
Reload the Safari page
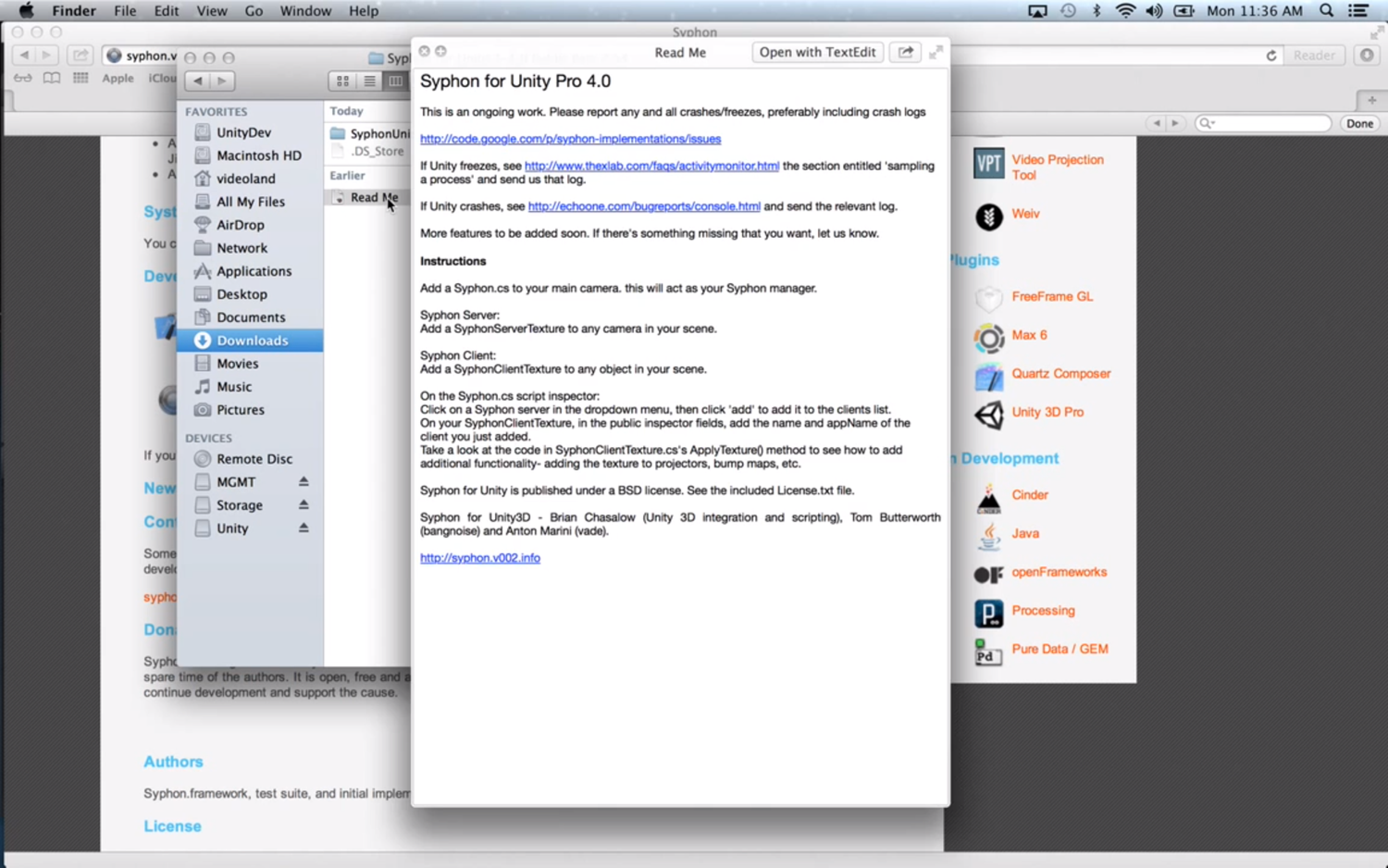coord(1271,56)
